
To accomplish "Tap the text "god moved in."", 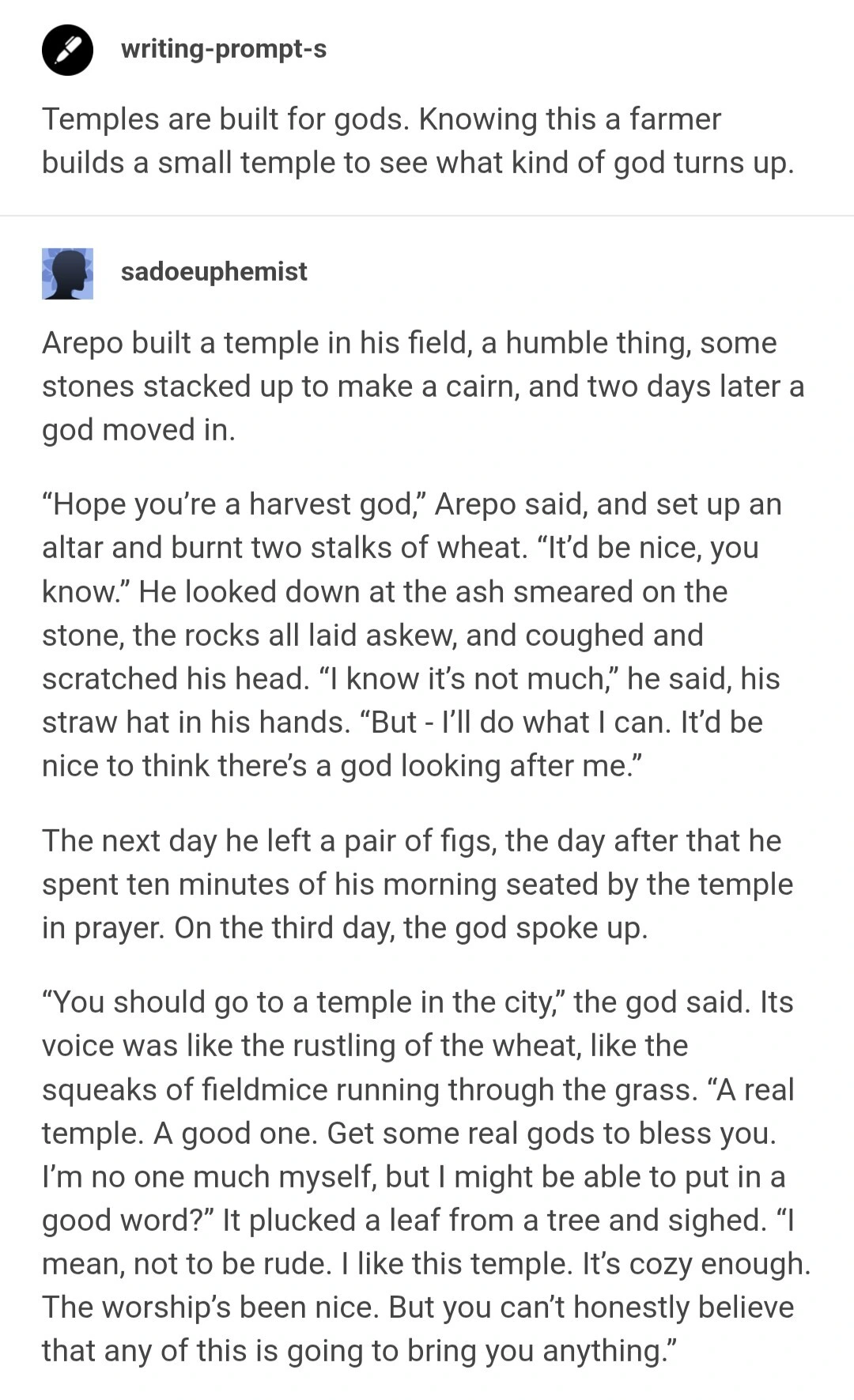I will 138,430.
